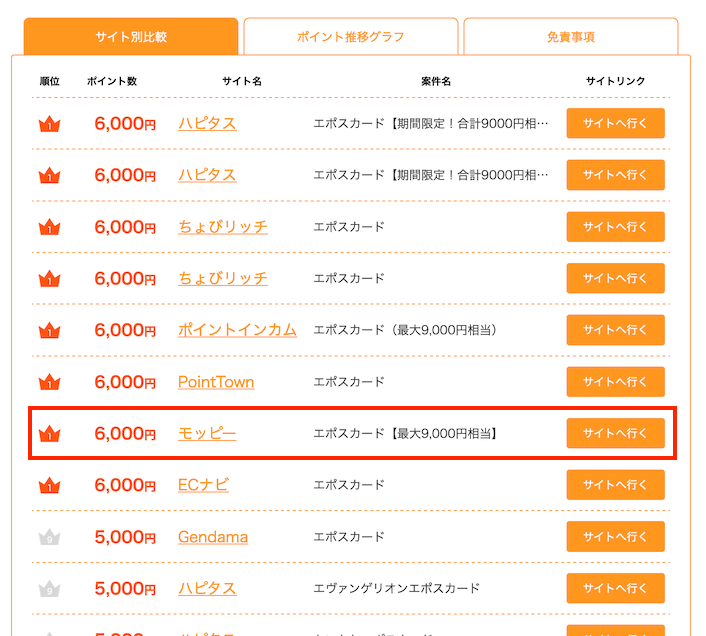The width and height of the screenshot is (706, 636).
Task: Open the 免責事項 tab
Action: pos(571,37)
